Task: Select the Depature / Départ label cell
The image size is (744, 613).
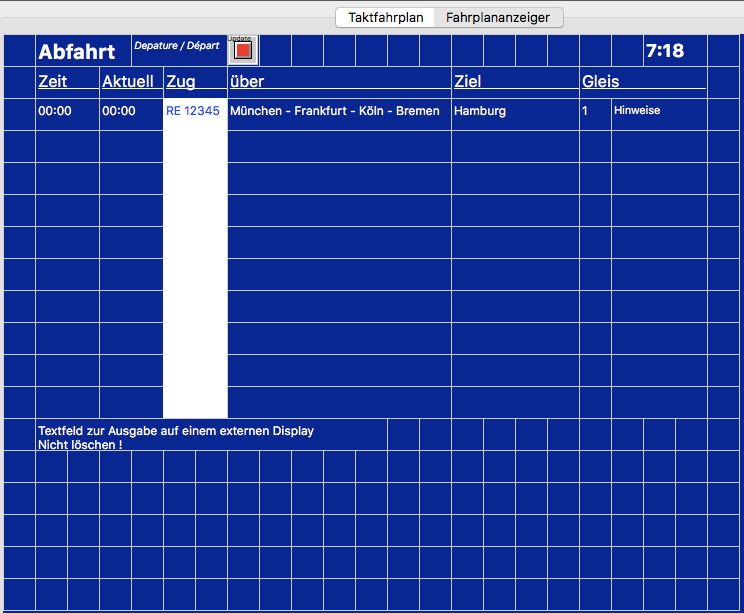Action: [177, 46]
